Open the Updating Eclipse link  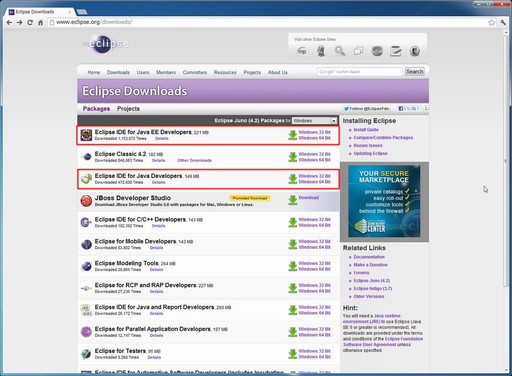[370, 154]
